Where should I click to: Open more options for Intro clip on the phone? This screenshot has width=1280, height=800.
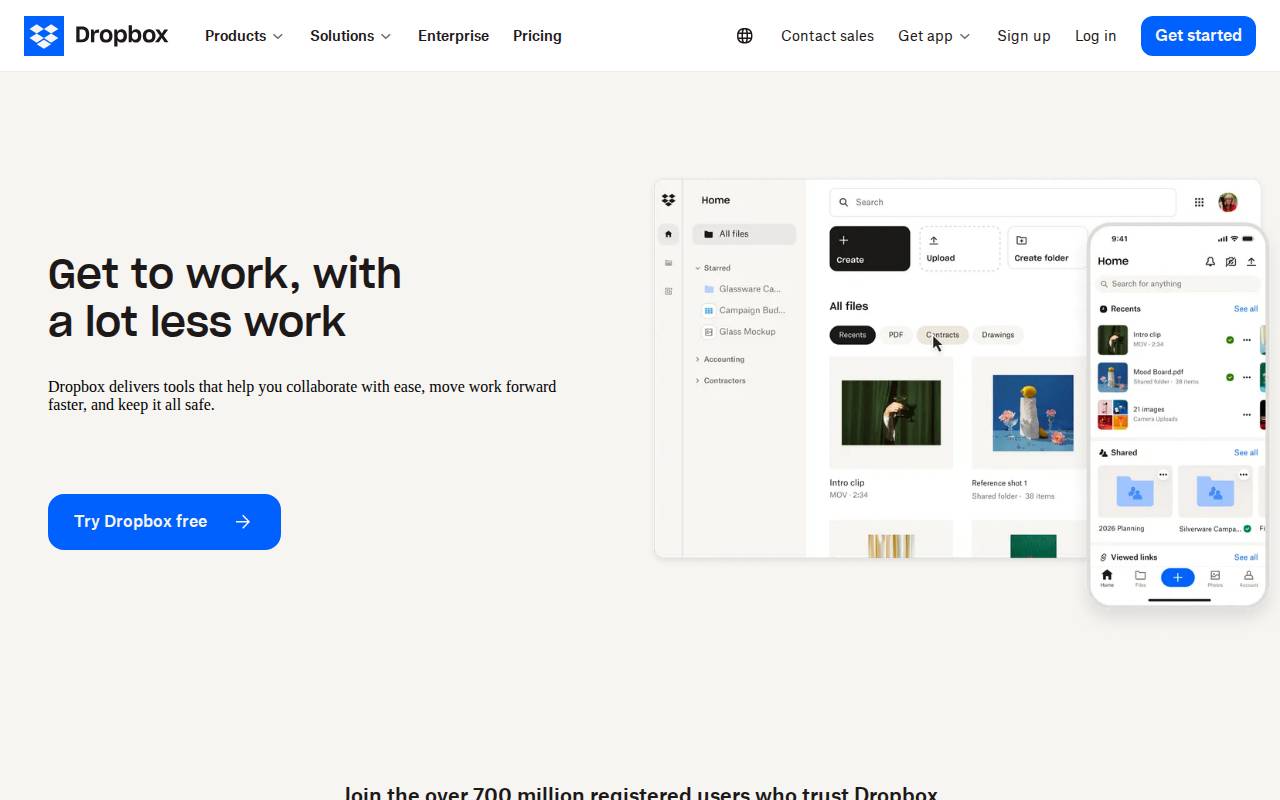1247,340
